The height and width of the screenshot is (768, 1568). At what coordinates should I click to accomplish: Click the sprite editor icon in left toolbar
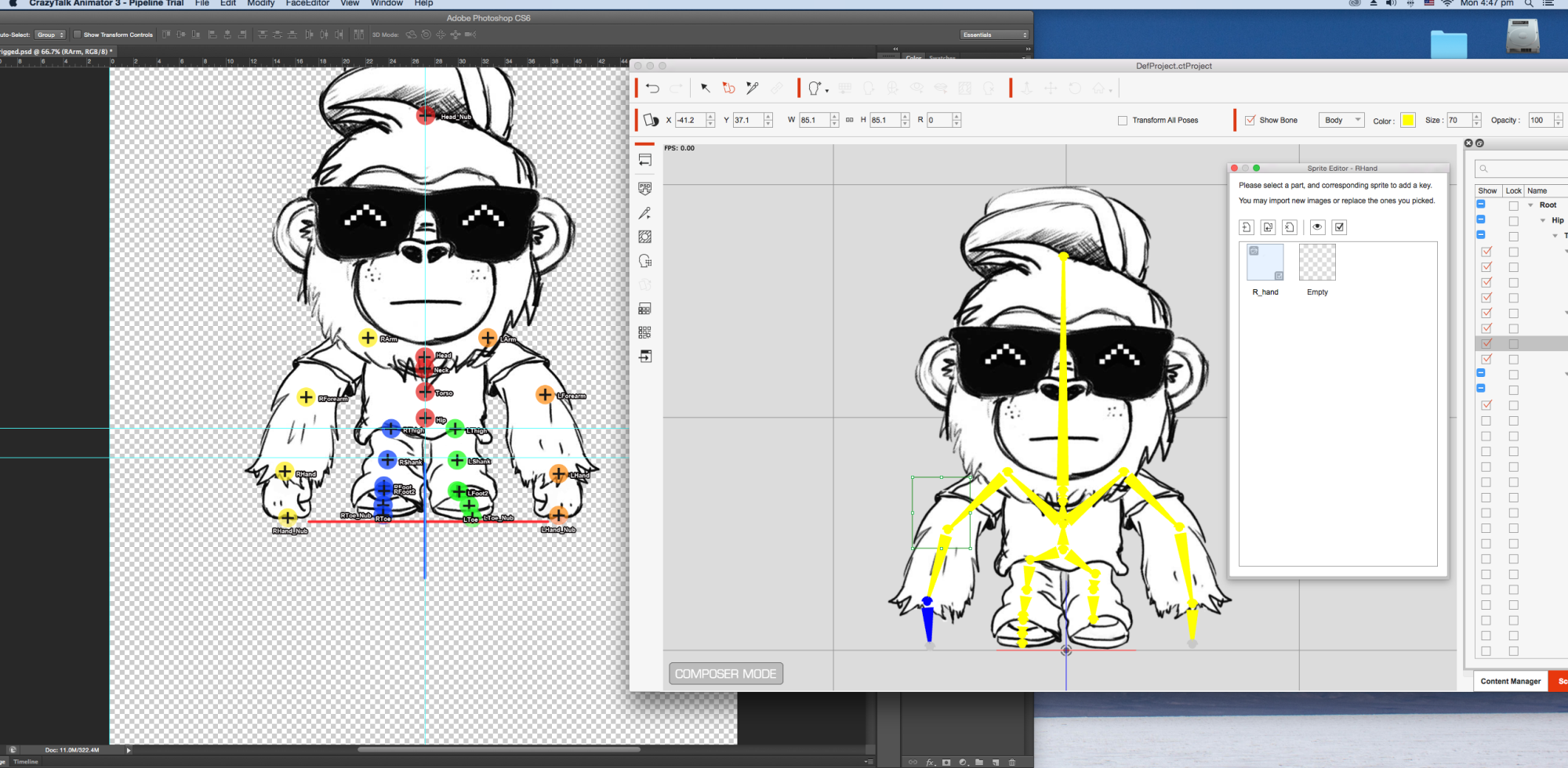click(x=645, y=261)
